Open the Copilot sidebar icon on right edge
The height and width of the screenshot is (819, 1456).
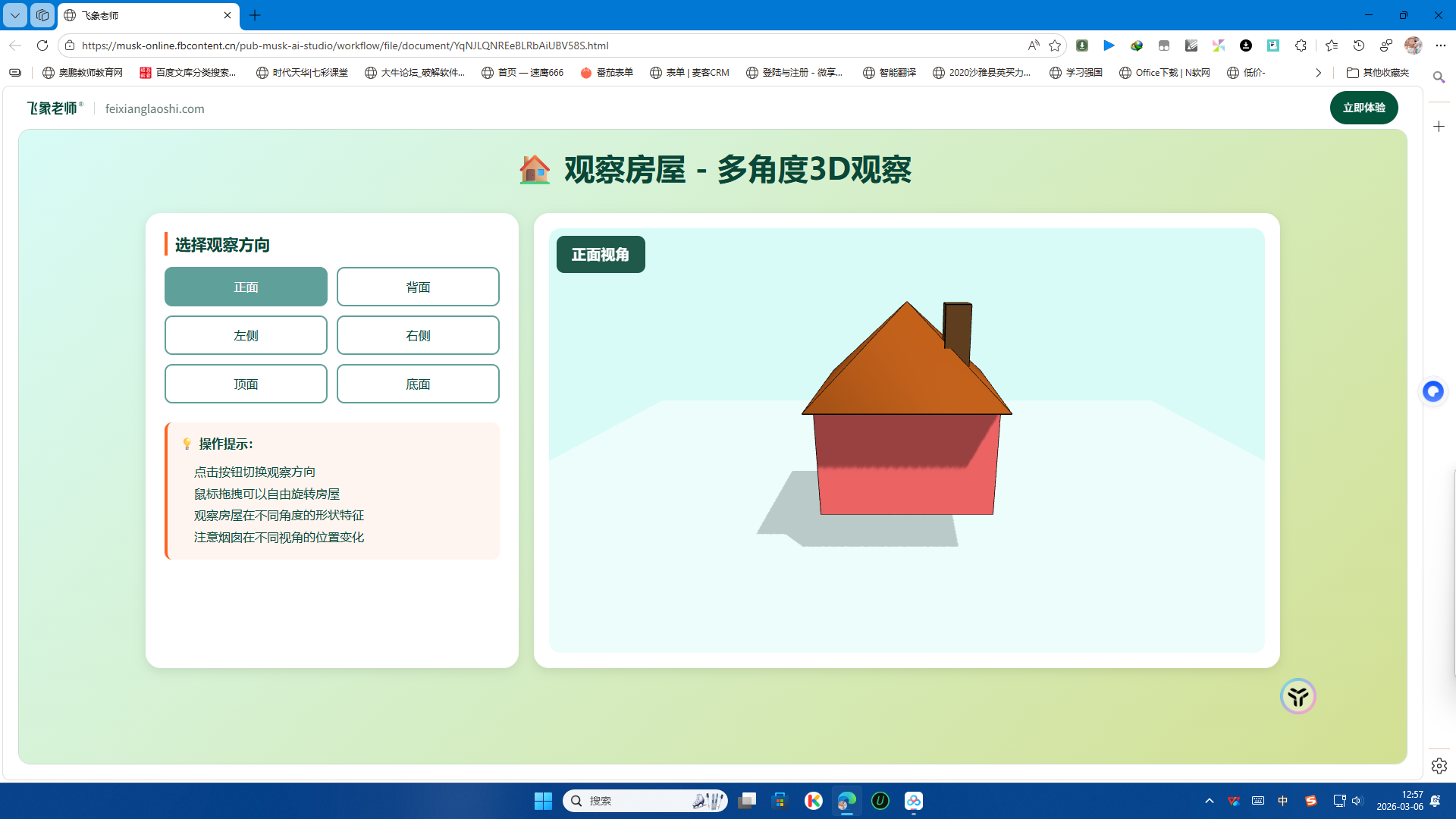click(x=1433, y=391)
